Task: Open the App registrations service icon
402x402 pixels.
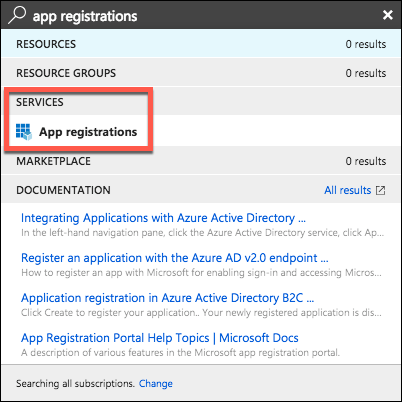Action: point(24,132)
